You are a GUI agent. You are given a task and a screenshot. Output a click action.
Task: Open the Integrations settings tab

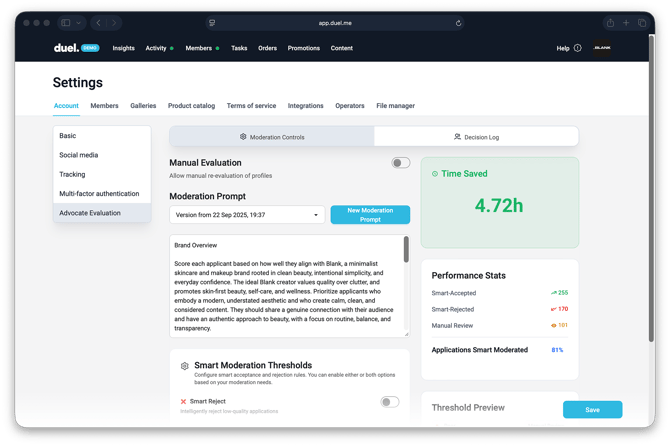[305, 106]
